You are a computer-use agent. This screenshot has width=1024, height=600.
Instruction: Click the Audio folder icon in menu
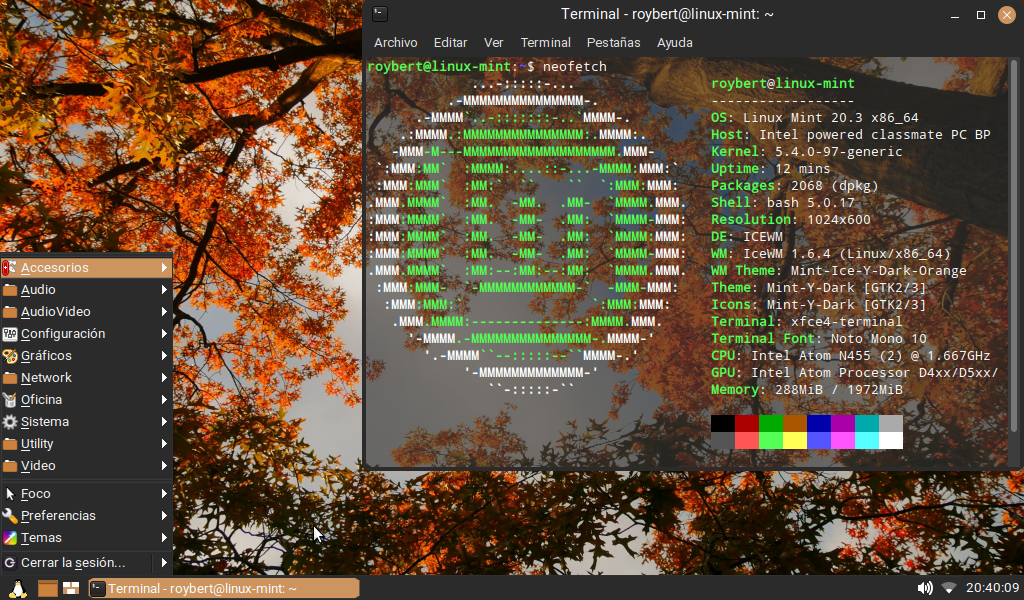[10, 290]
